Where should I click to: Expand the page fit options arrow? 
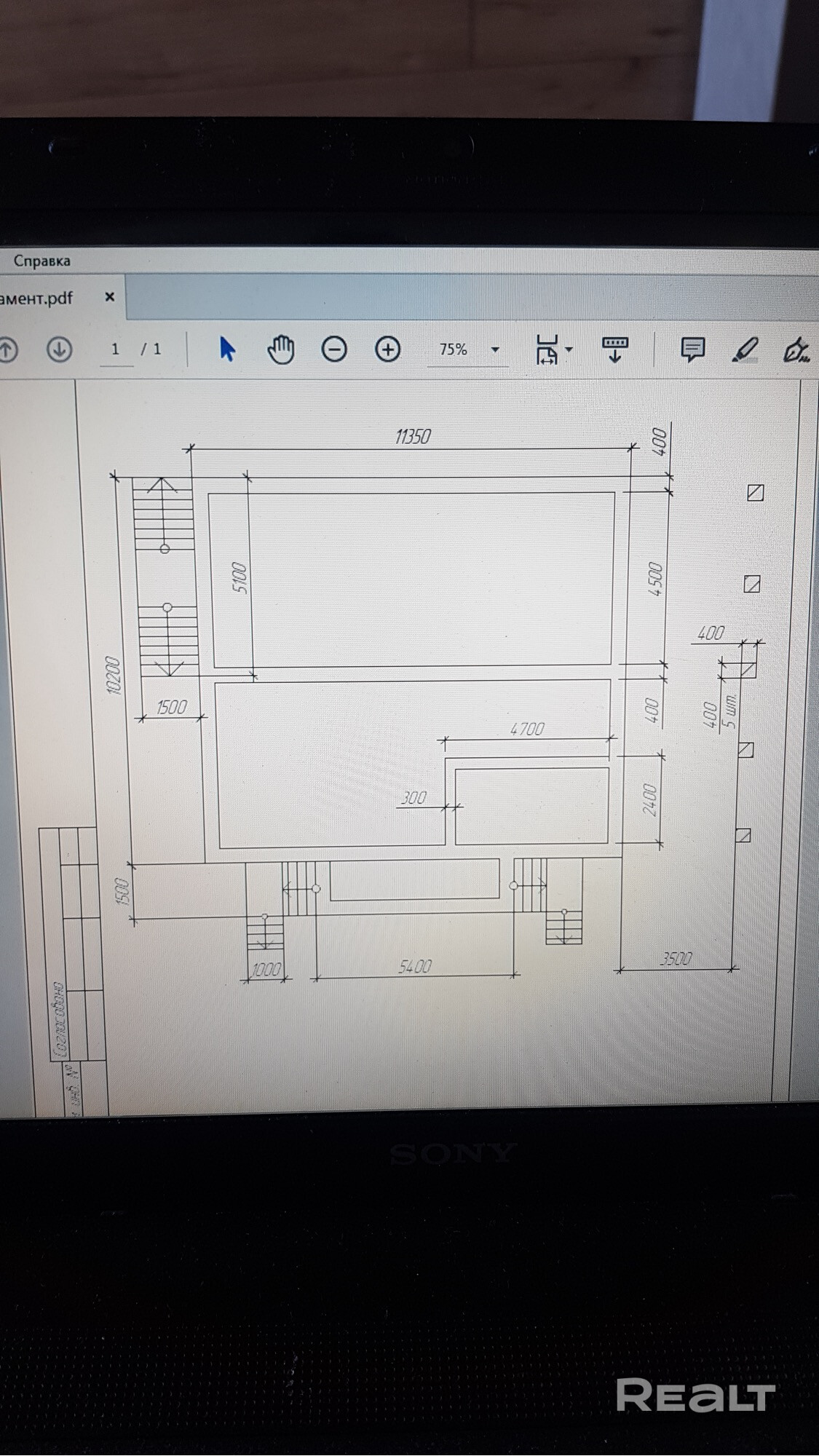click(569, 349)
